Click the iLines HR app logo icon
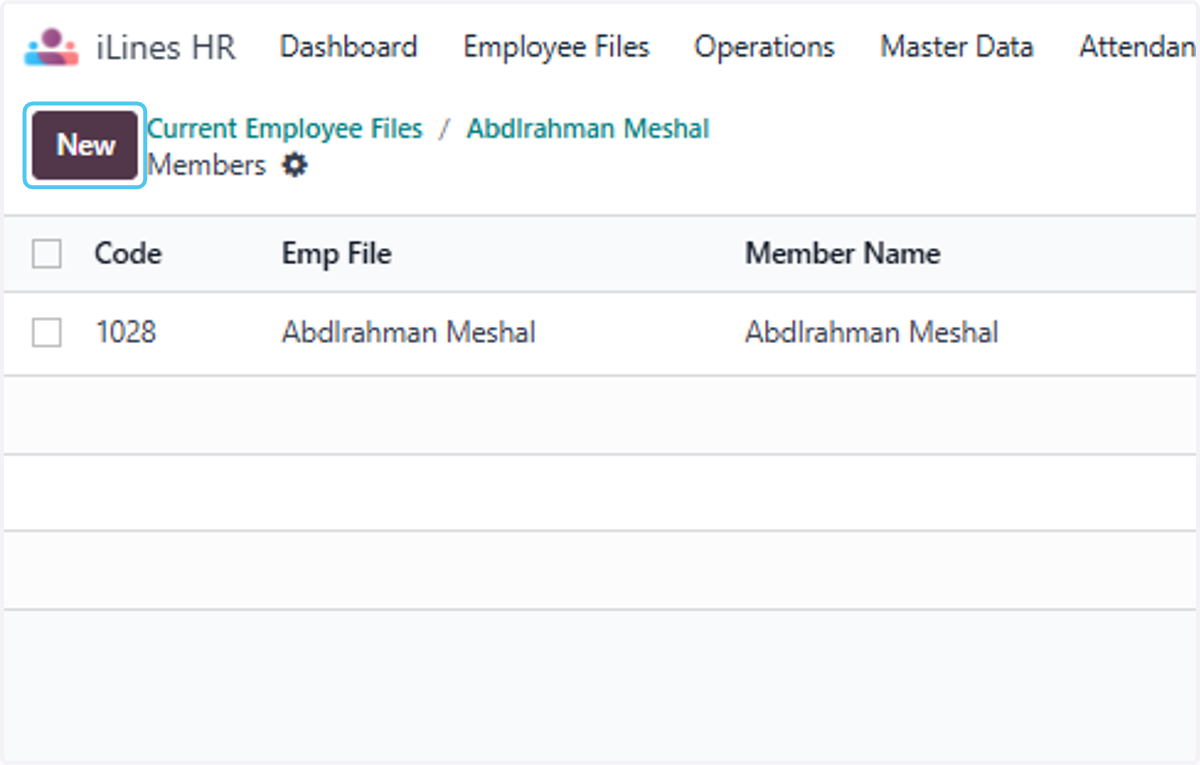 [x=52, y=47]
